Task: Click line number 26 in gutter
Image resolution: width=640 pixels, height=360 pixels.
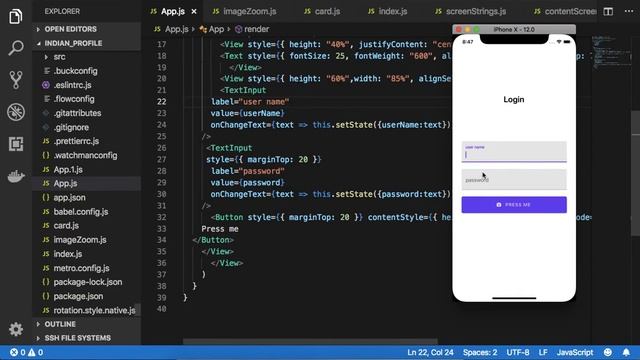Action: 162,148
